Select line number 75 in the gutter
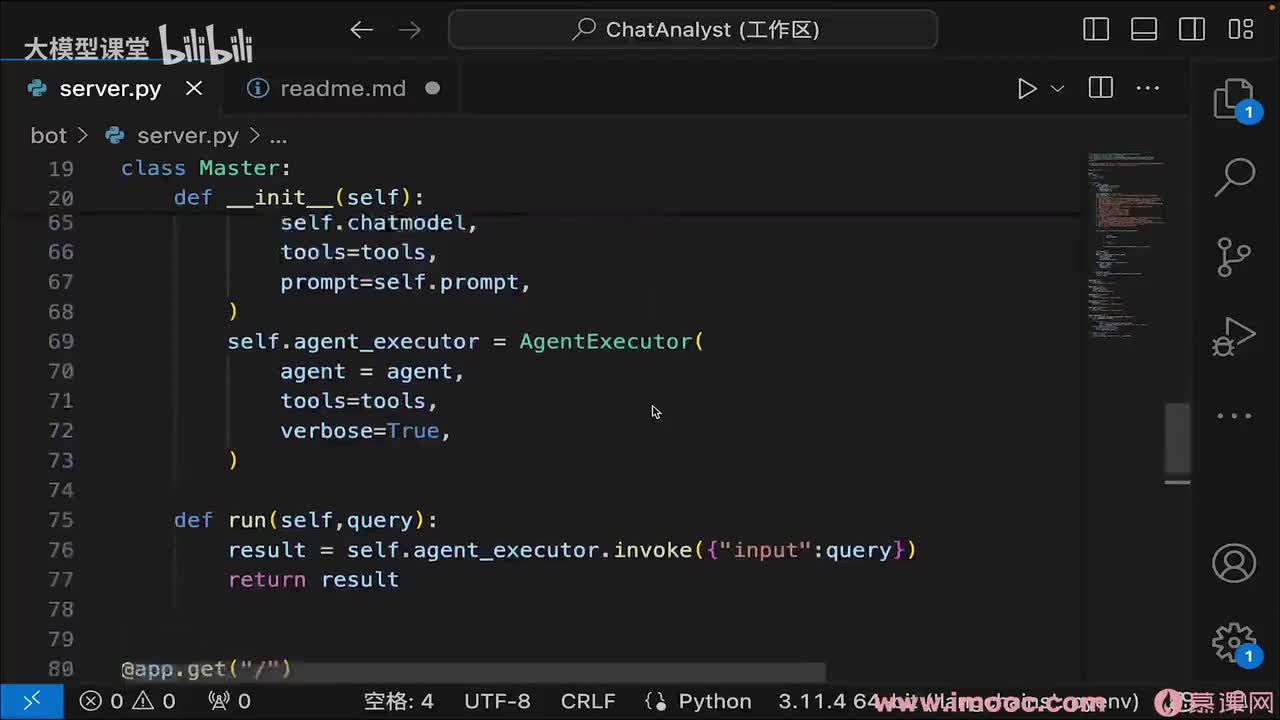1280x720 pixels. coord(61,520)
